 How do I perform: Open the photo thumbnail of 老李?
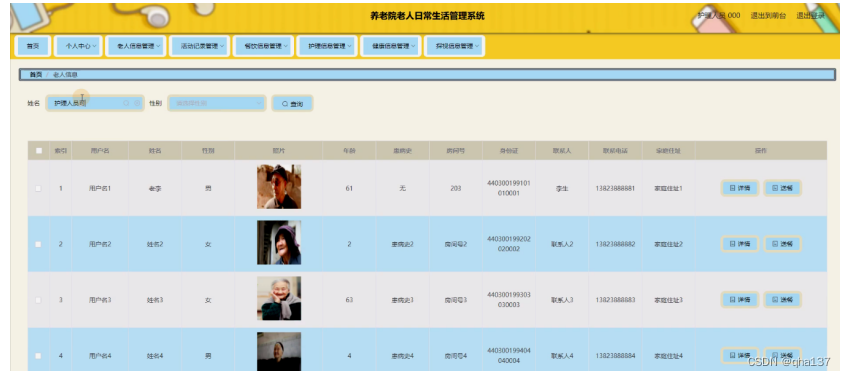(x=279, y=187)
